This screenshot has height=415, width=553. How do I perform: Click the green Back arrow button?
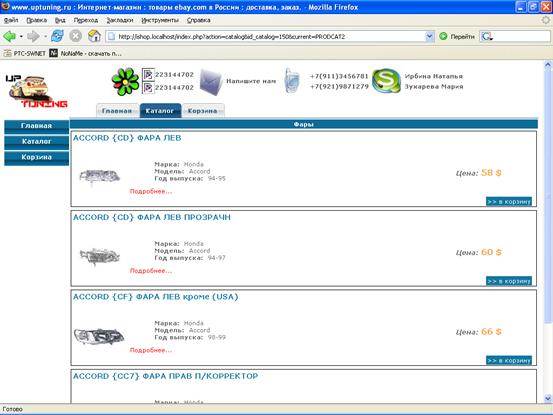click(10, 36)
